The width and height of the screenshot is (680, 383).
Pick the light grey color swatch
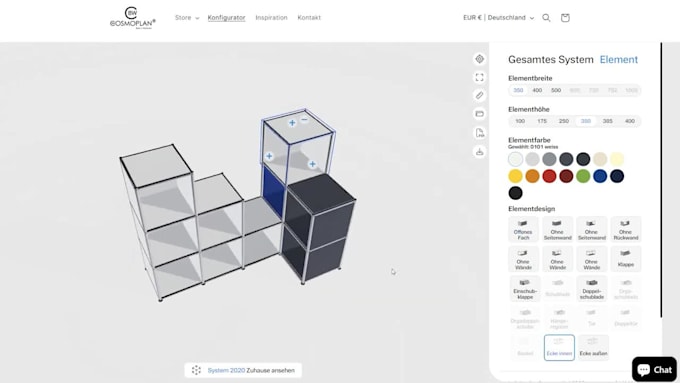point(533,159)
